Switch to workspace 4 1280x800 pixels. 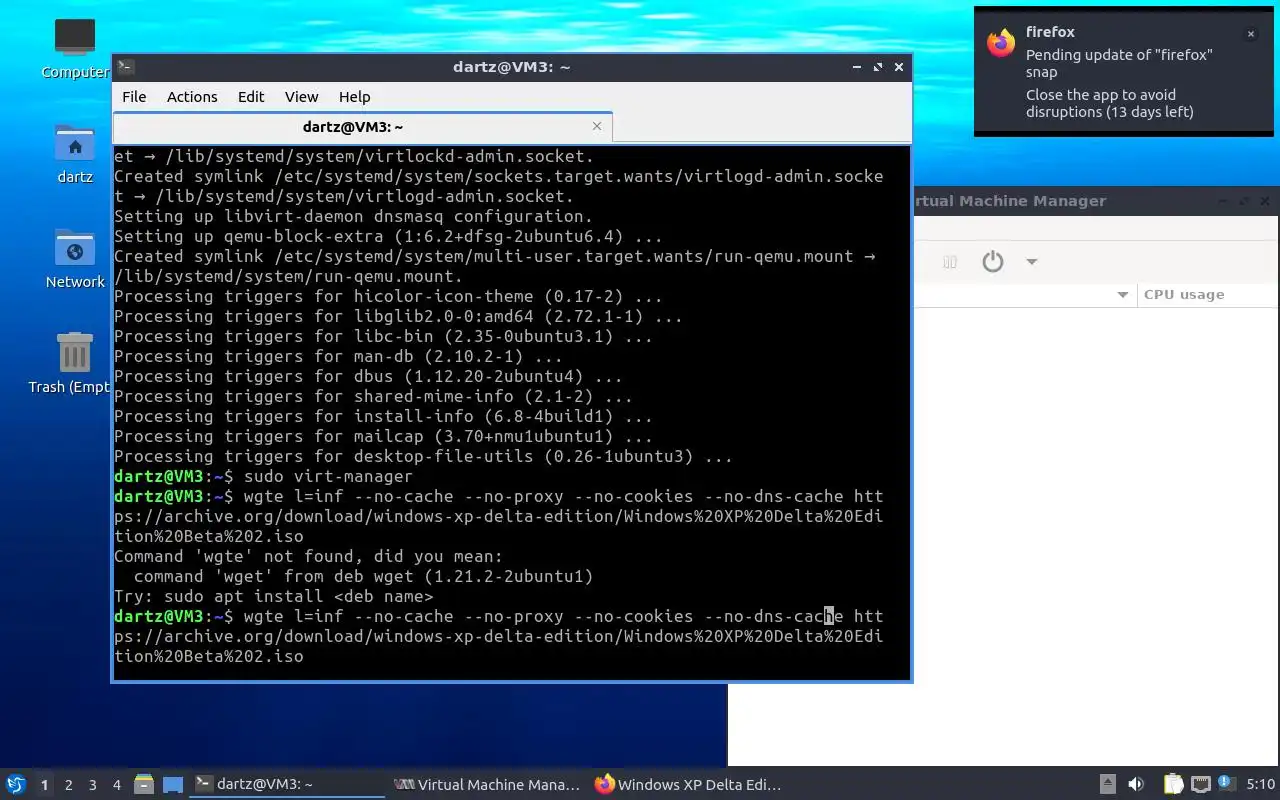click(x=116, y=785)
